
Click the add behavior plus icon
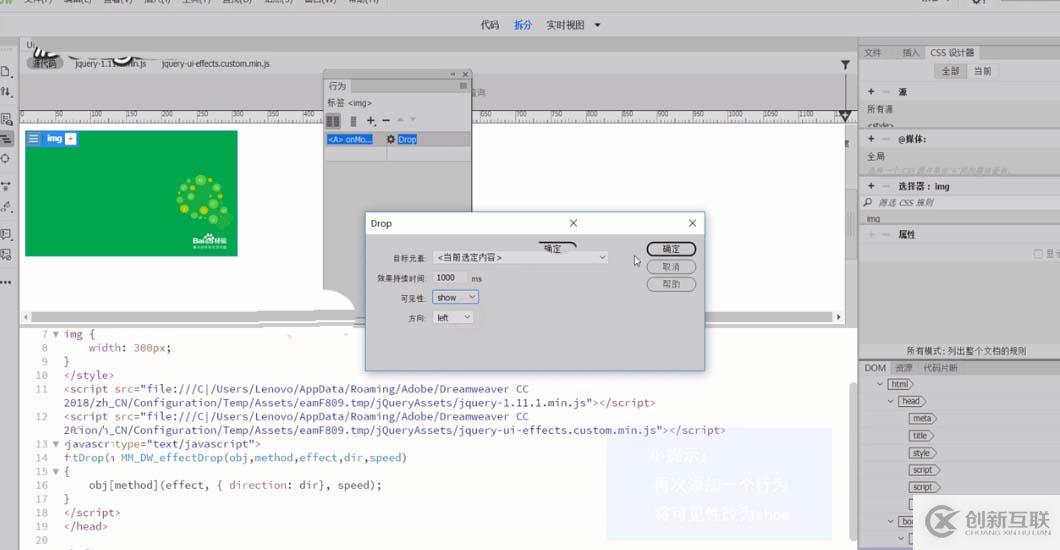point(370,120)
